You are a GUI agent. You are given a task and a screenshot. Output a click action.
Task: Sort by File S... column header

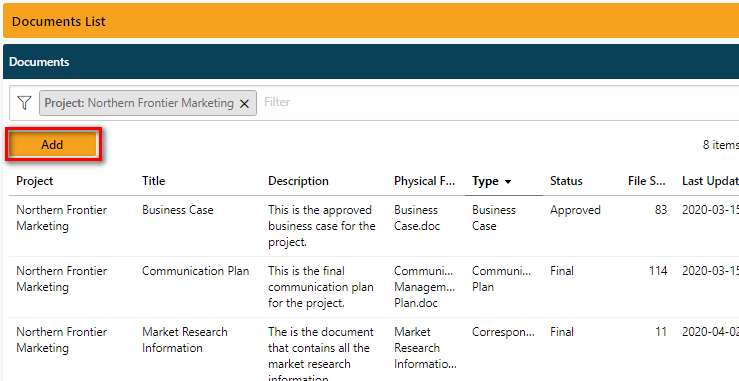tap(647, 181)
